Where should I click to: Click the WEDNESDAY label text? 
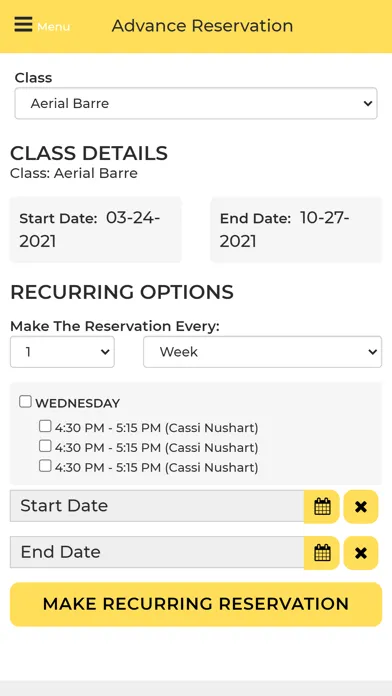78,403
